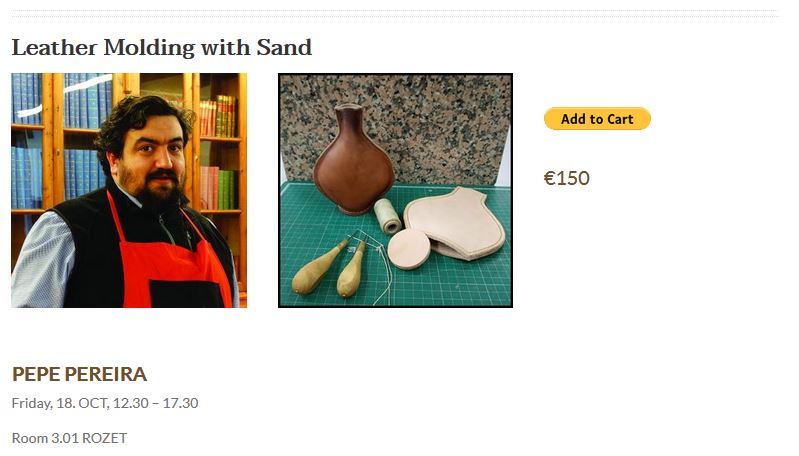Screen dimensions: 799x456
Task: Select the Leather Molding with Sand heading
Action: [162, 47]
